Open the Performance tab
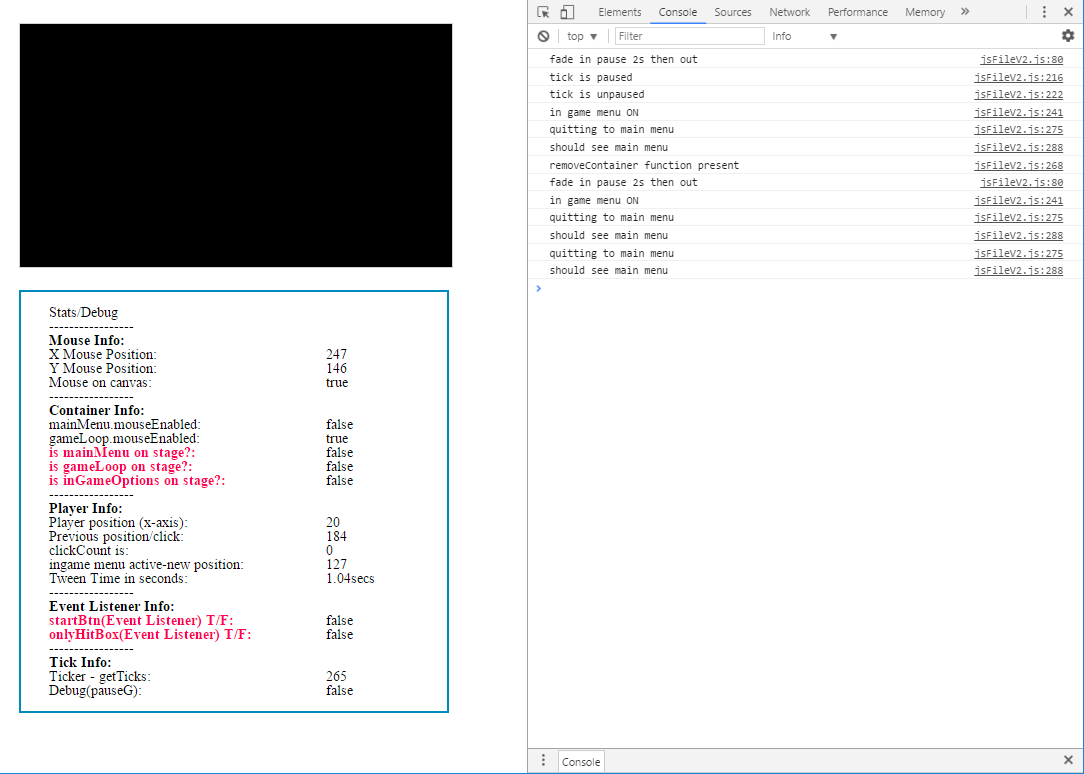1084x774 pixels. (x=857, y=12)
